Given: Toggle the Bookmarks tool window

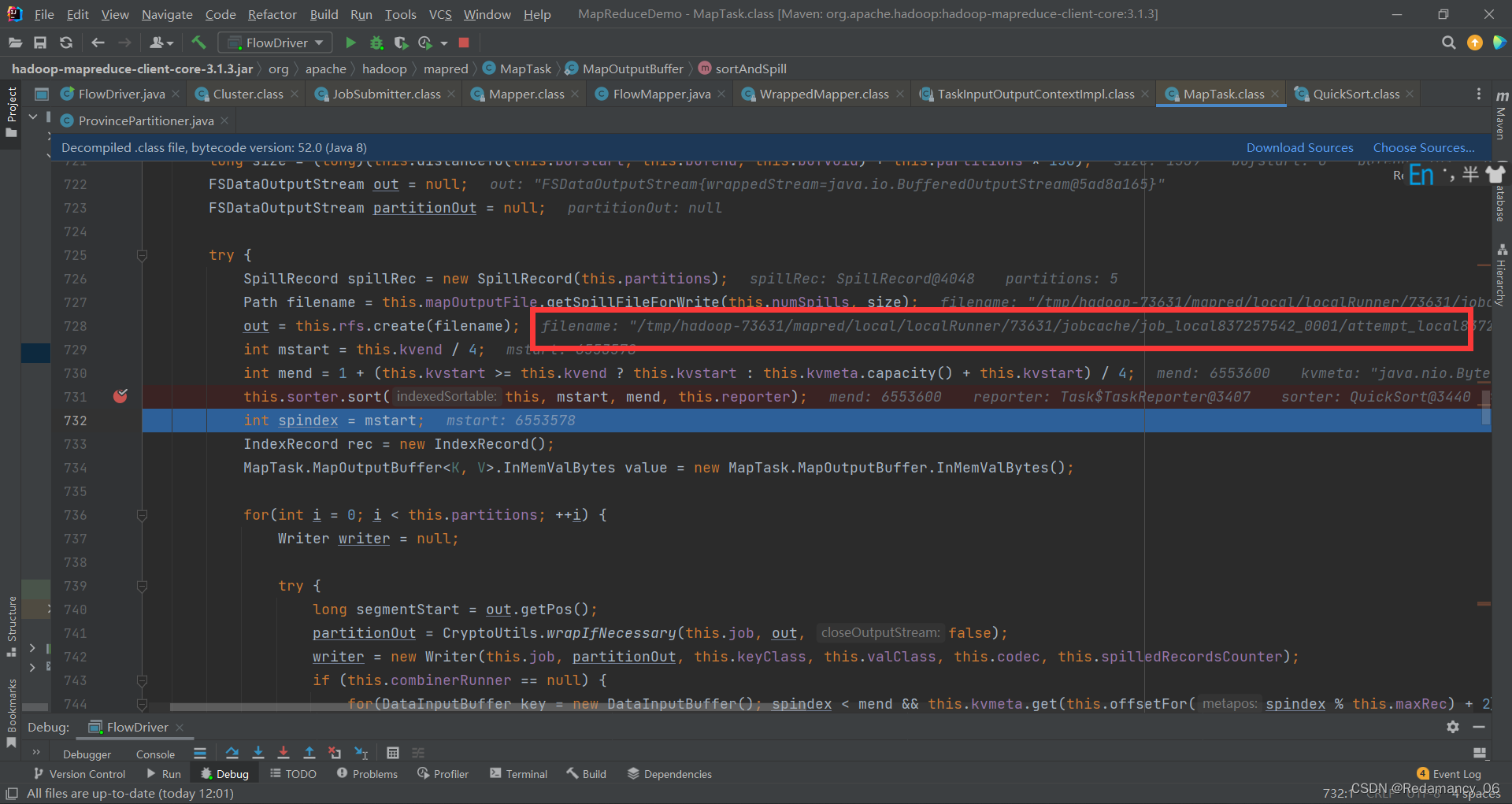Looking at the screenshot, I should pyautogui.click(x=11, y=713).
